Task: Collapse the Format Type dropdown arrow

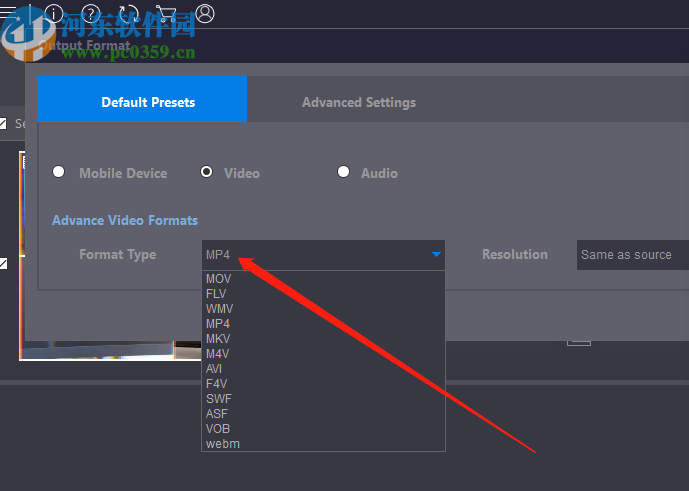Action: (x=436, y=255)
